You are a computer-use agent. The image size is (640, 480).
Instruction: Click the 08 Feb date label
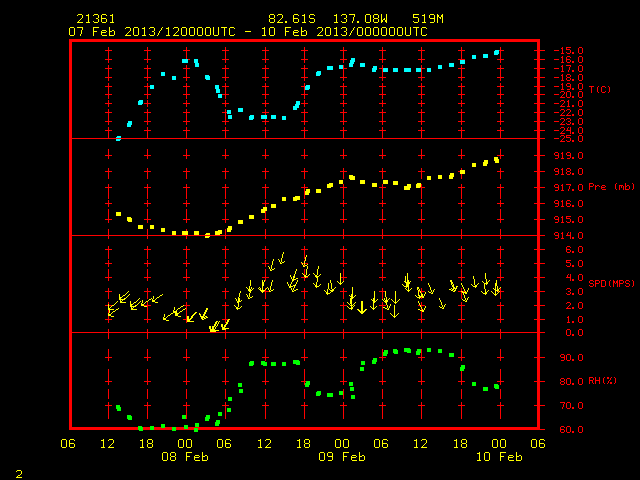point(185,457)
